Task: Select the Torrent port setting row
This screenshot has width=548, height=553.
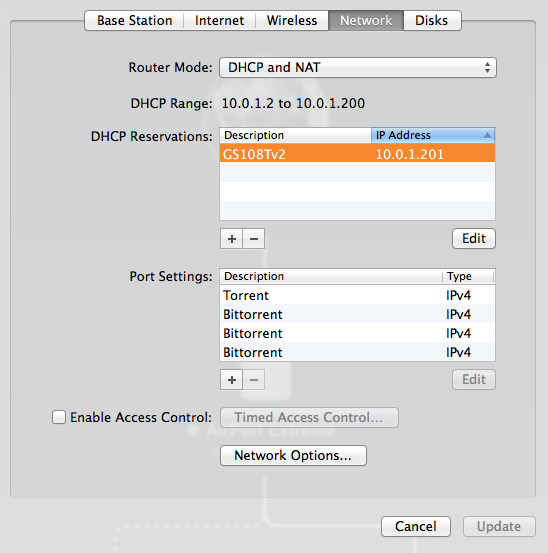Action: (x=357, y=295)
